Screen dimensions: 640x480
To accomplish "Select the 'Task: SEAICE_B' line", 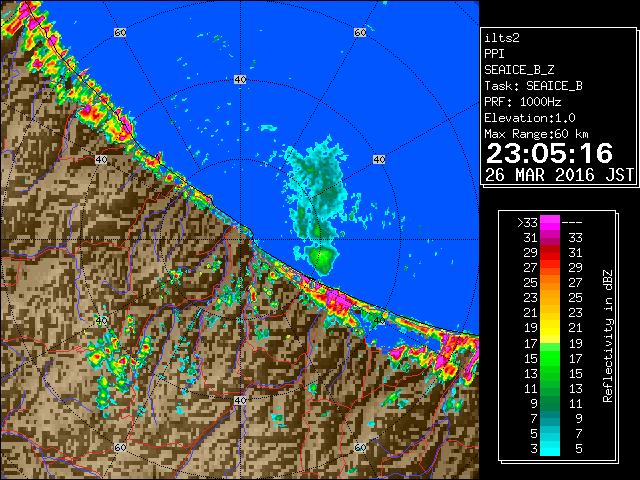I will click(x=533, y=86).
